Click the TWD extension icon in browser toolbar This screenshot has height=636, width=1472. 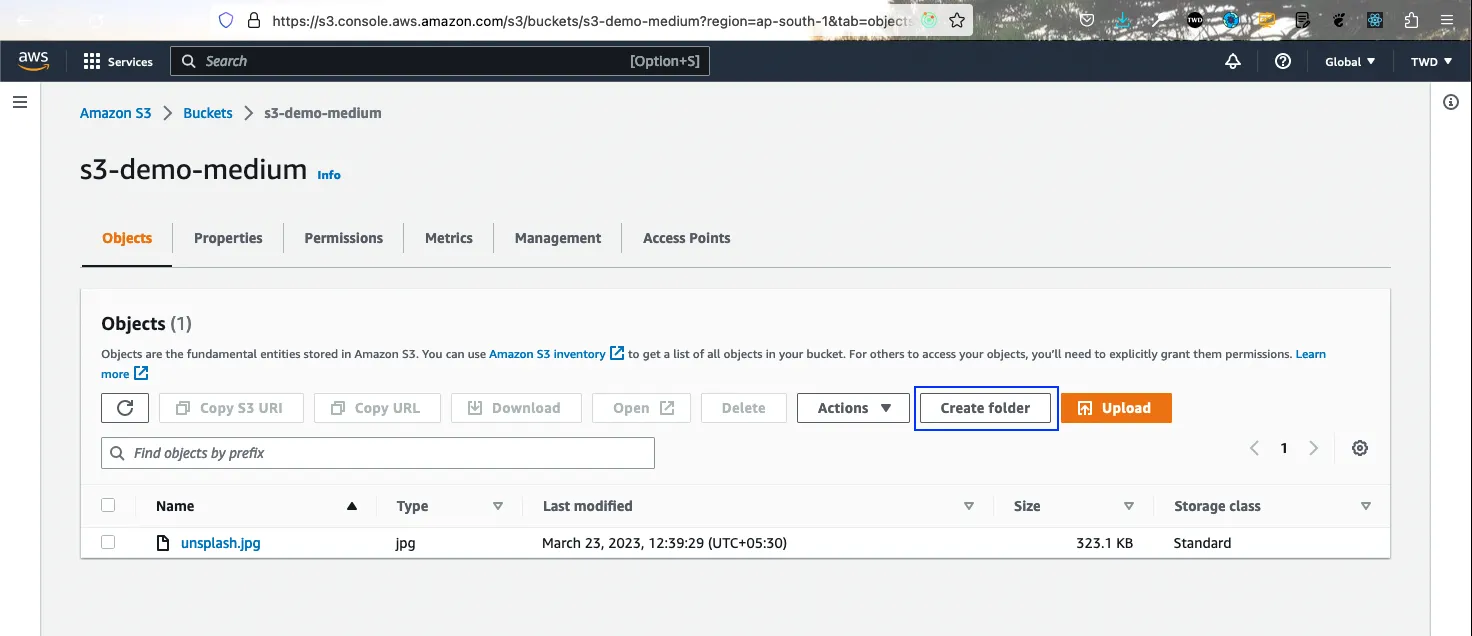1195,20
